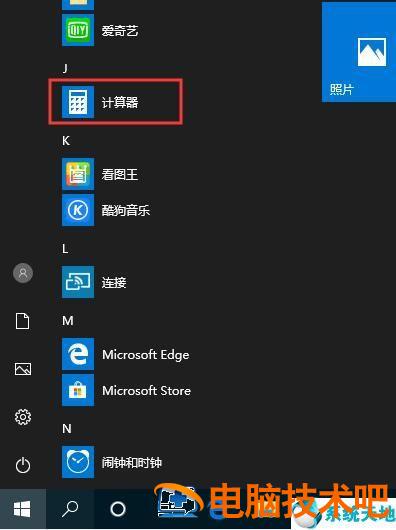Image resolution: width=396 pixels, height=530 pixels.
Task: Open the Microsoft Store icon
Action: click(x=78, y=390)
